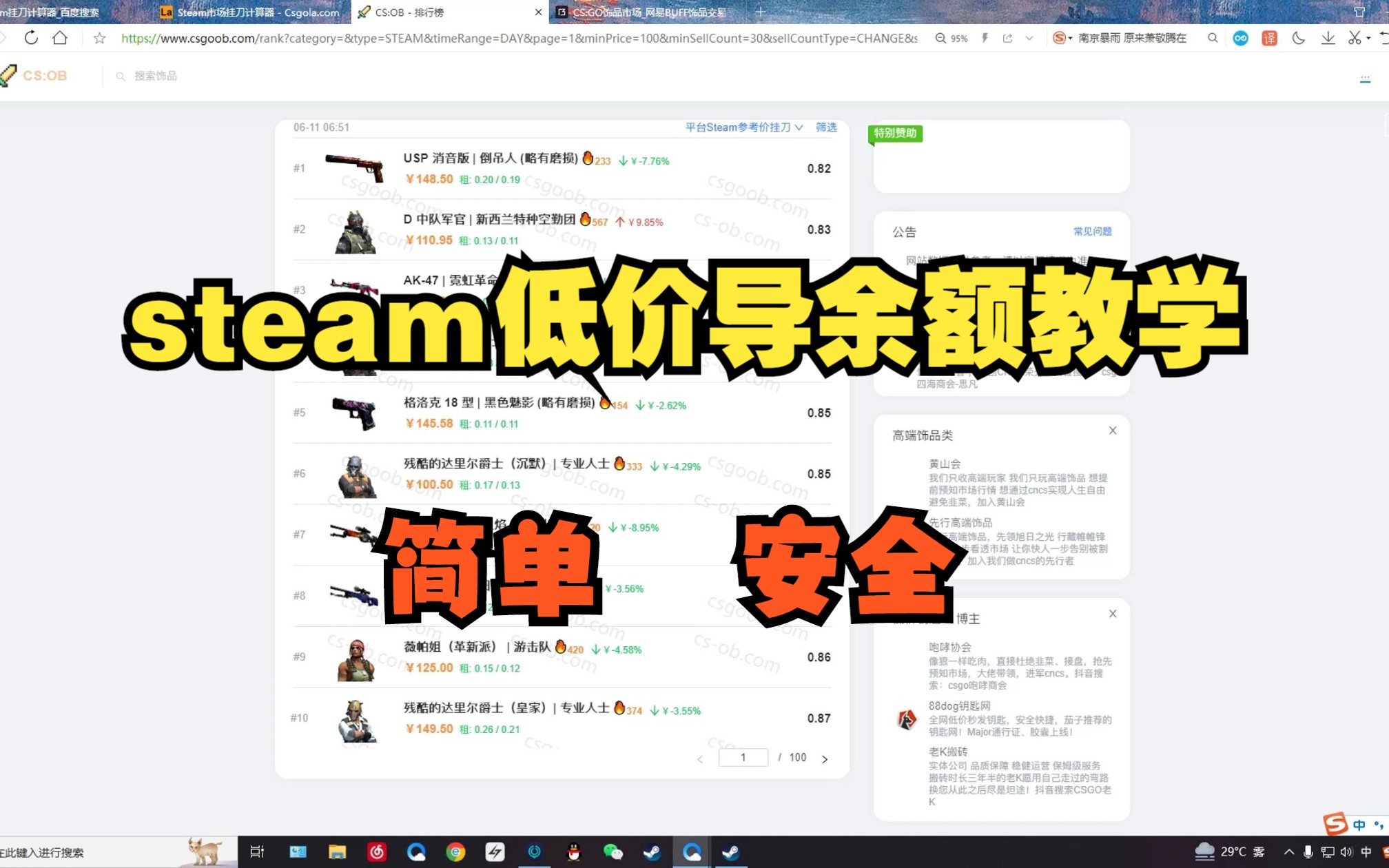Screen dimensions: 1389x868
Task: Open the 筛选 filter link
Action: pos(826,127)
